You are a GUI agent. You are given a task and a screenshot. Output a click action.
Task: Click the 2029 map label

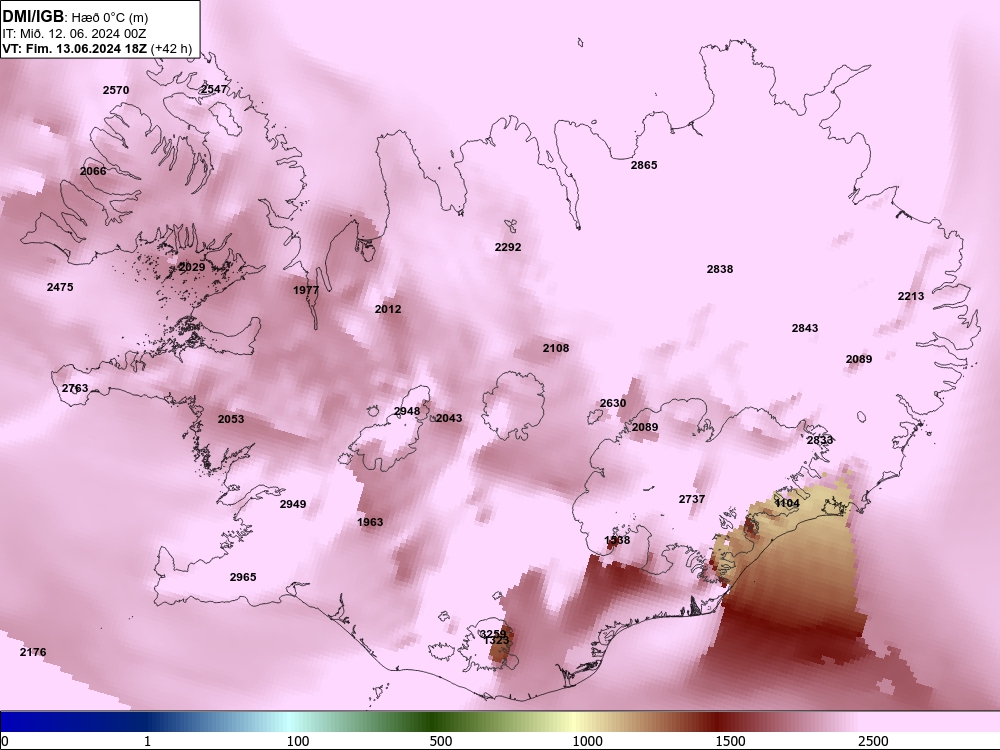pos(192,267)
